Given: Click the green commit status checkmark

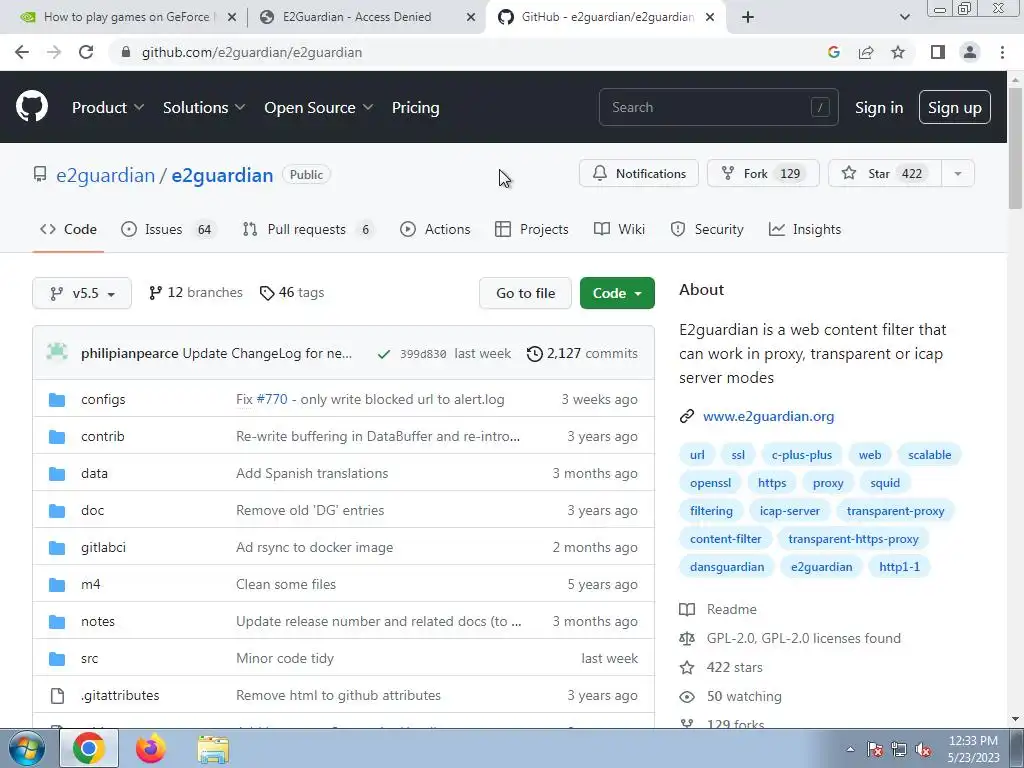Looking at the screenshot, I should 384,354.
